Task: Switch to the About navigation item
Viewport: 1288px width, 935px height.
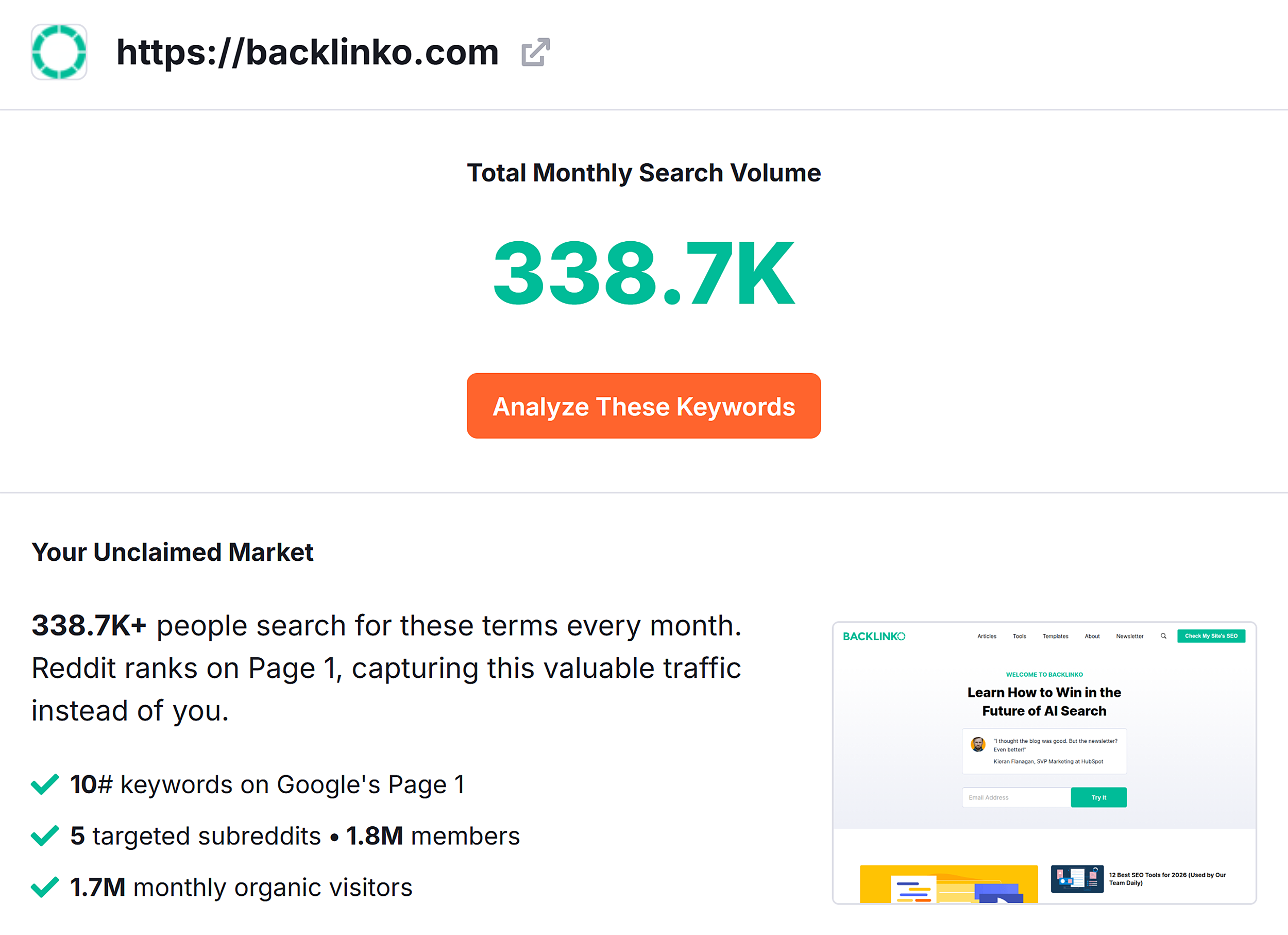Action: pyautogui.click(x=1092, y=636)
